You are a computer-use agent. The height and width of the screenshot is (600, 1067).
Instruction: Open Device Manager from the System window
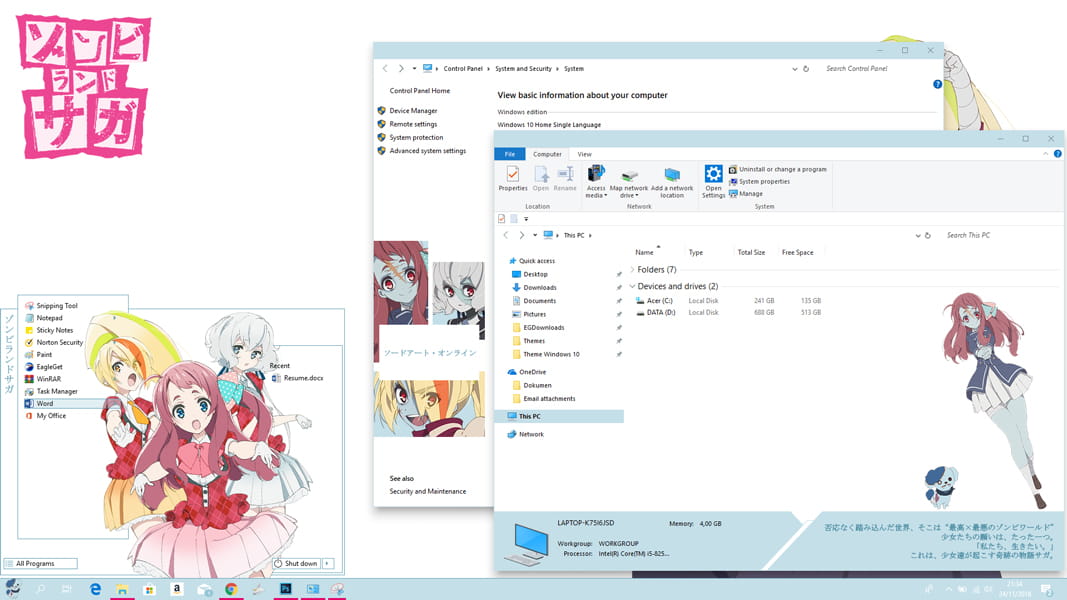(x=413, y=110)
